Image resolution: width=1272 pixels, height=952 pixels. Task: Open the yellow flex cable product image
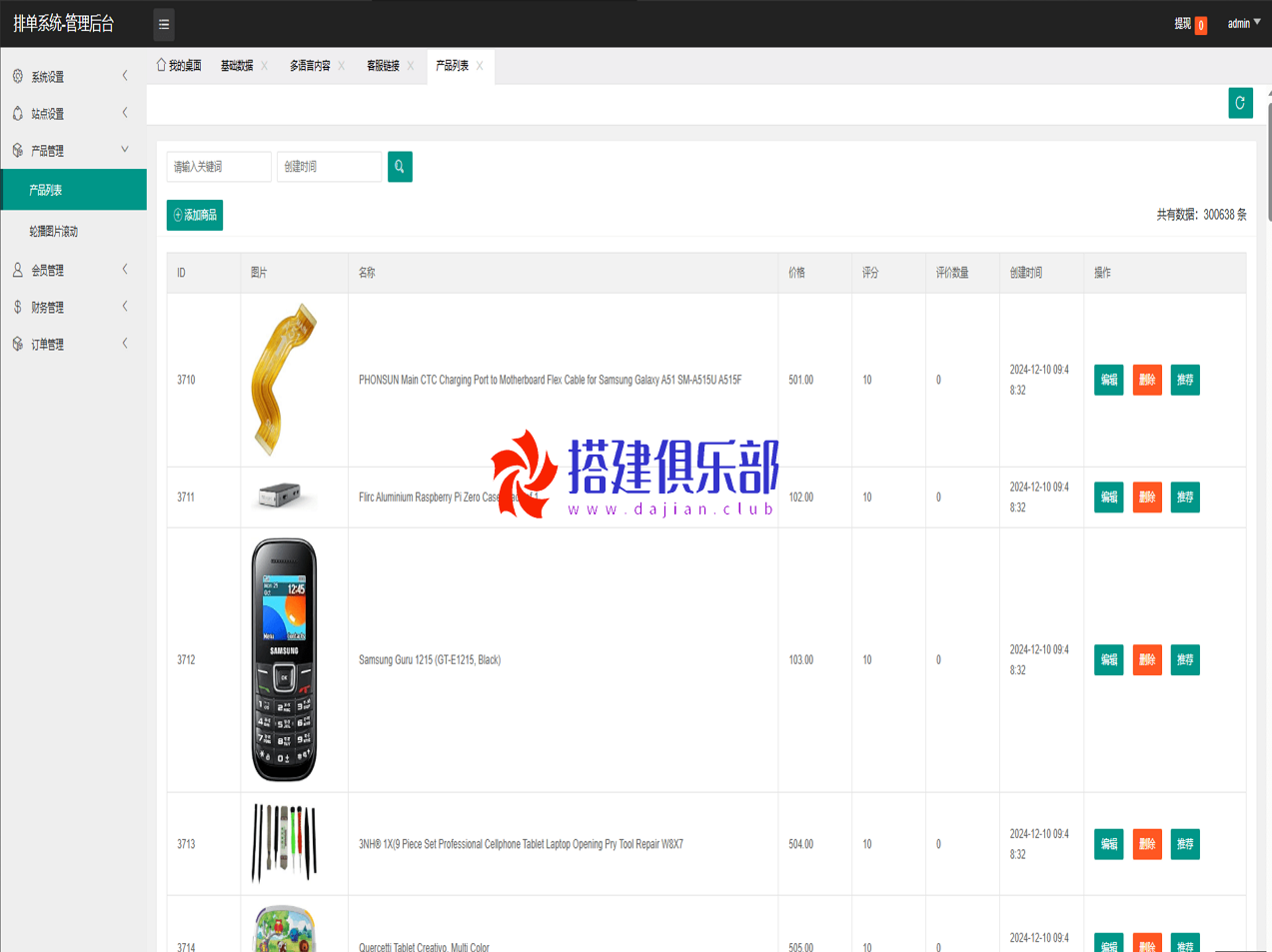(285, 380)
